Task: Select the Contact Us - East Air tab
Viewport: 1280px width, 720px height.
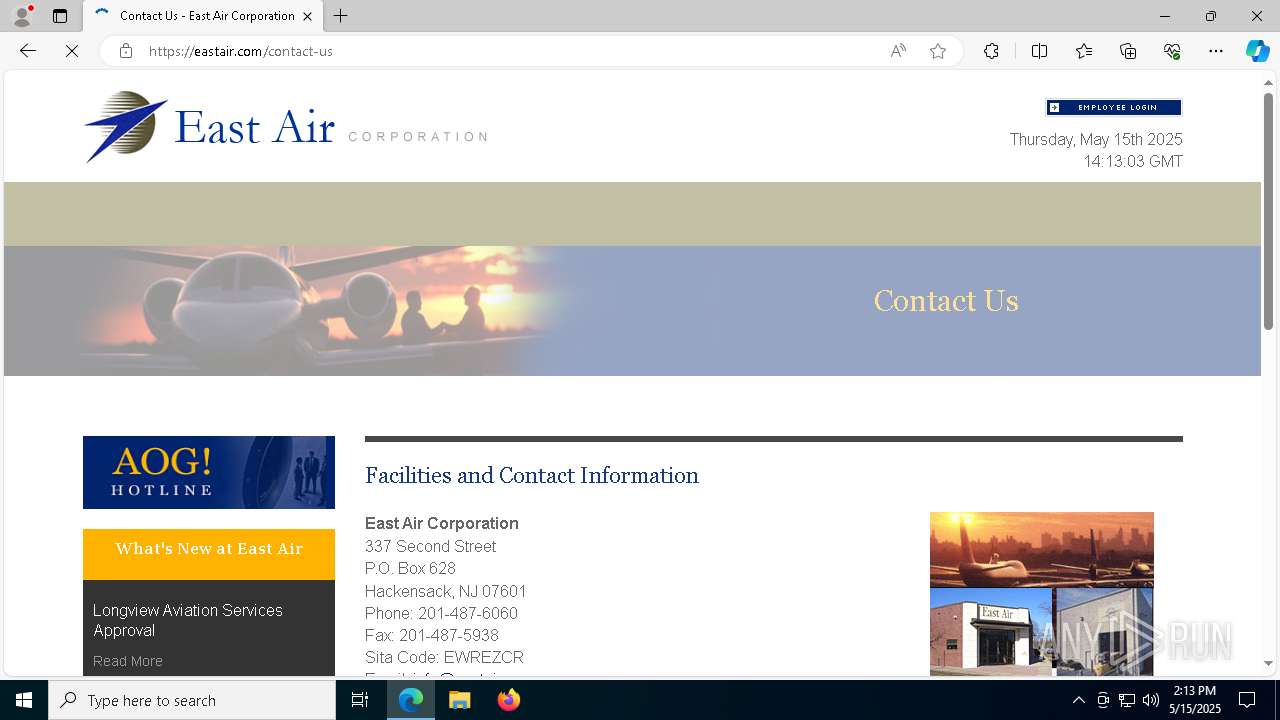Action: (203, 16)
